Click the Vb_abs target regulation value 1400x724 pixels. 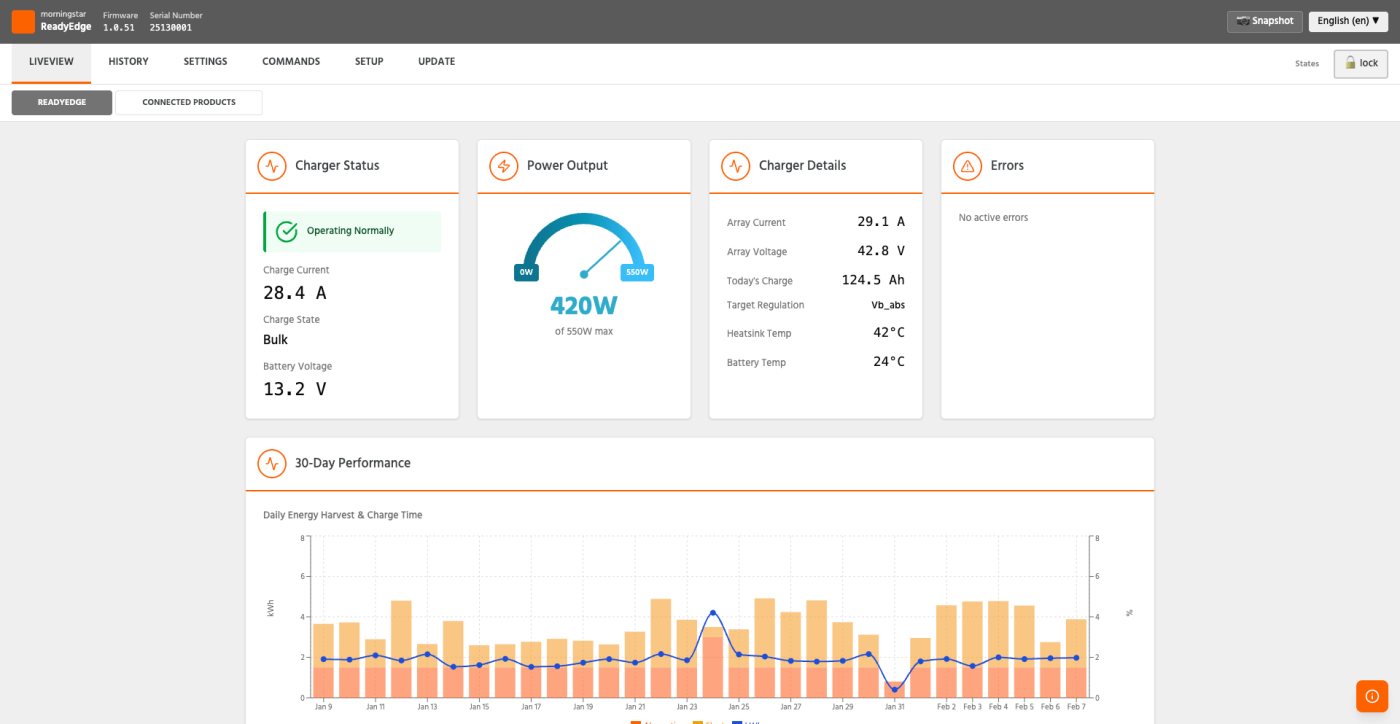click(x=888, y=305)
